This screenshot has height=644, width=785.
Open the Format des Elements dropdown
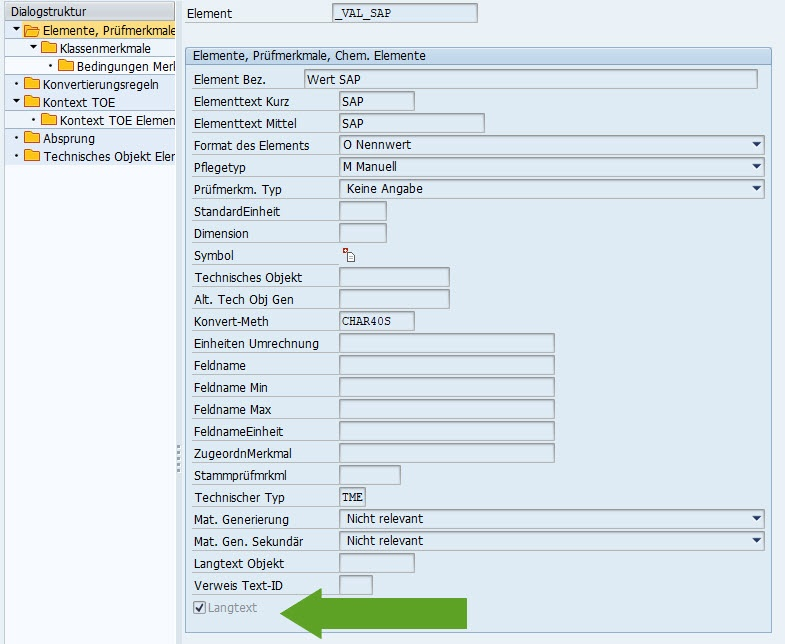756,145
